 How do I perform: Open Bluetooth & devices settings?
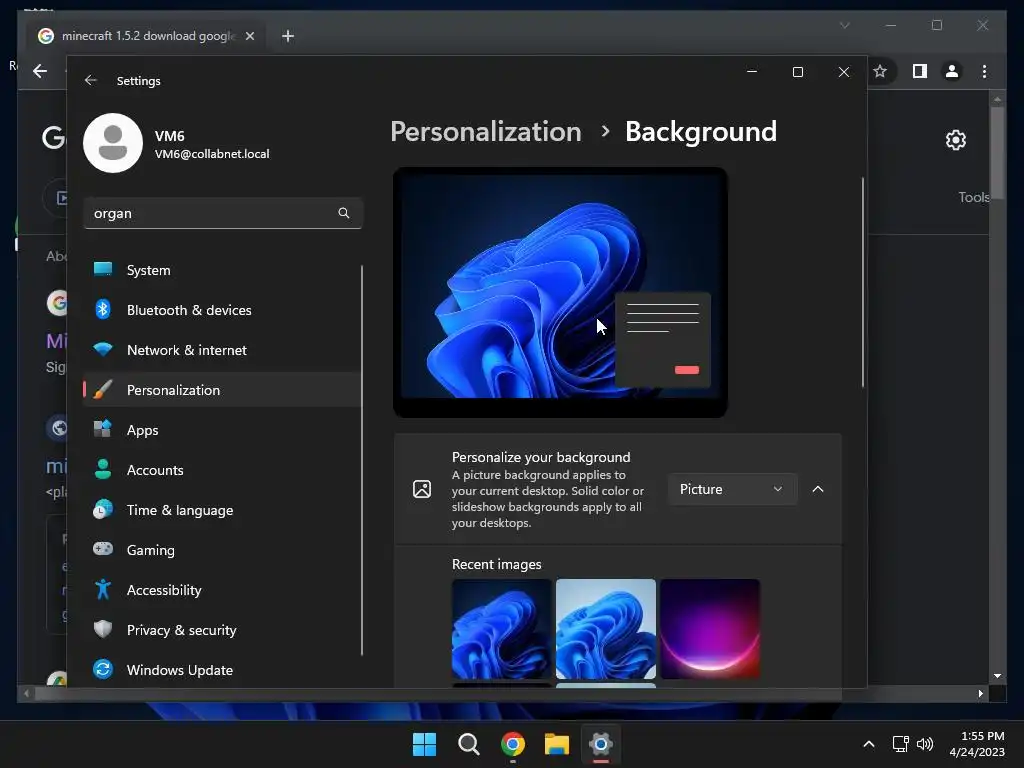pyautogui.click(x=222, y=310)
